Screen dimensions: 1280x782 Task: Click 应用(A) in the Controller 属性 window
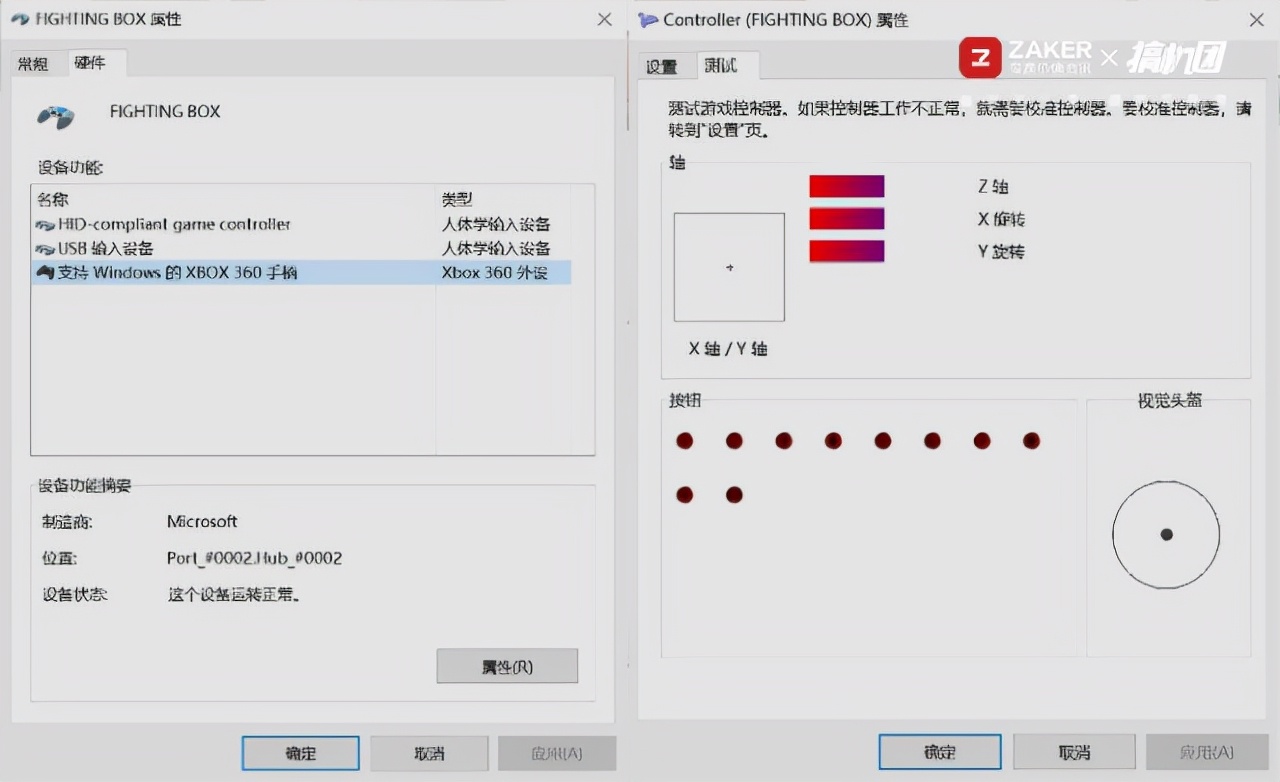pyautogui.click(x=1207, y=752)
